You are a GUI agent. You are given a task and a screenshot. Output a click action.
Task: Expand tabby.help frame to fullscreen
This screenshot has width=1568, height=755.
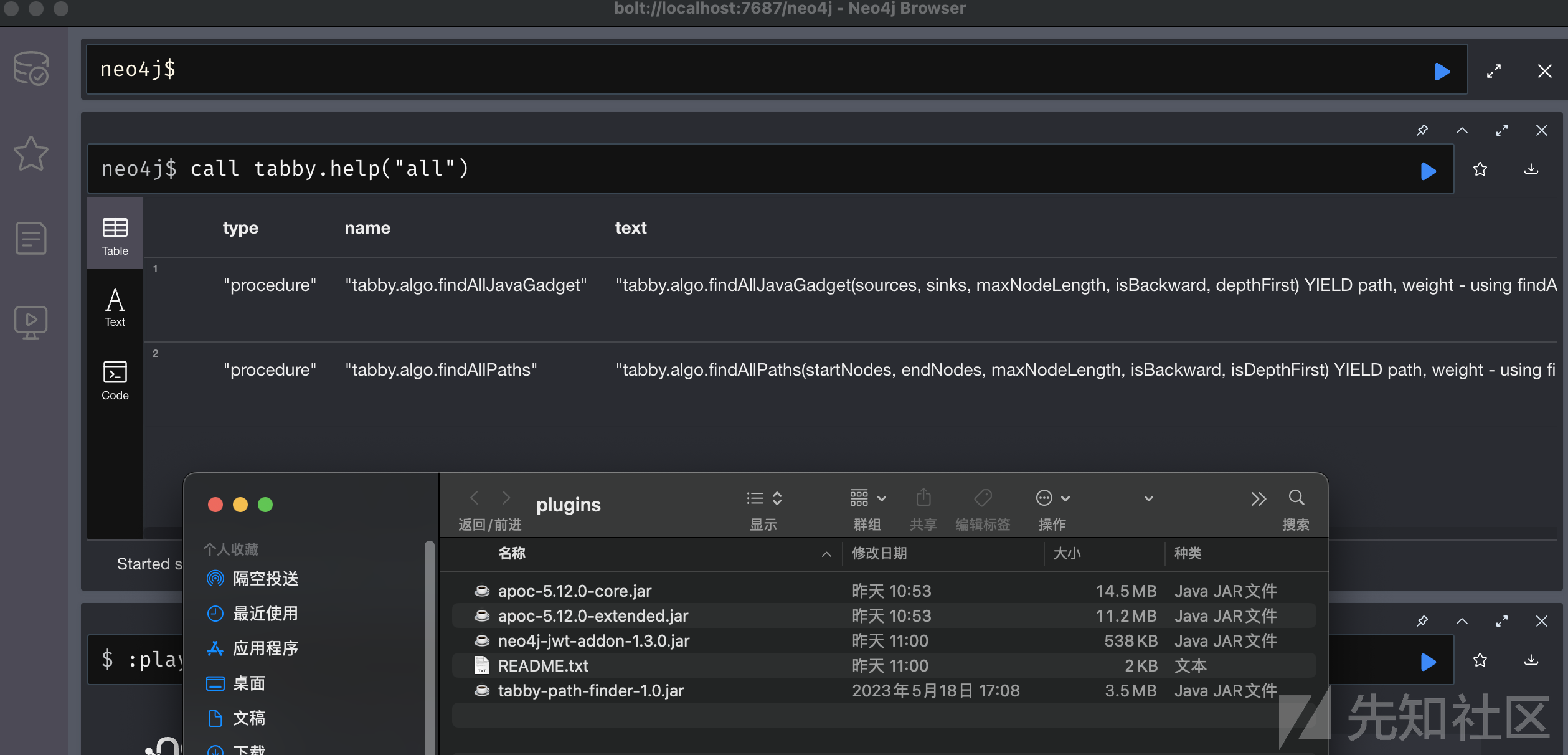1502,130
